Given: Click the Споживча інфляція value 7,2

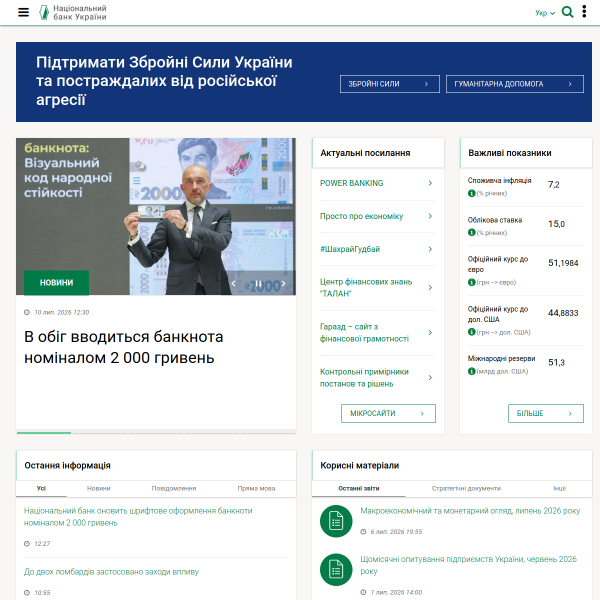Looking at the screenshot, I should pyautogui.click(x=554, y=185).
